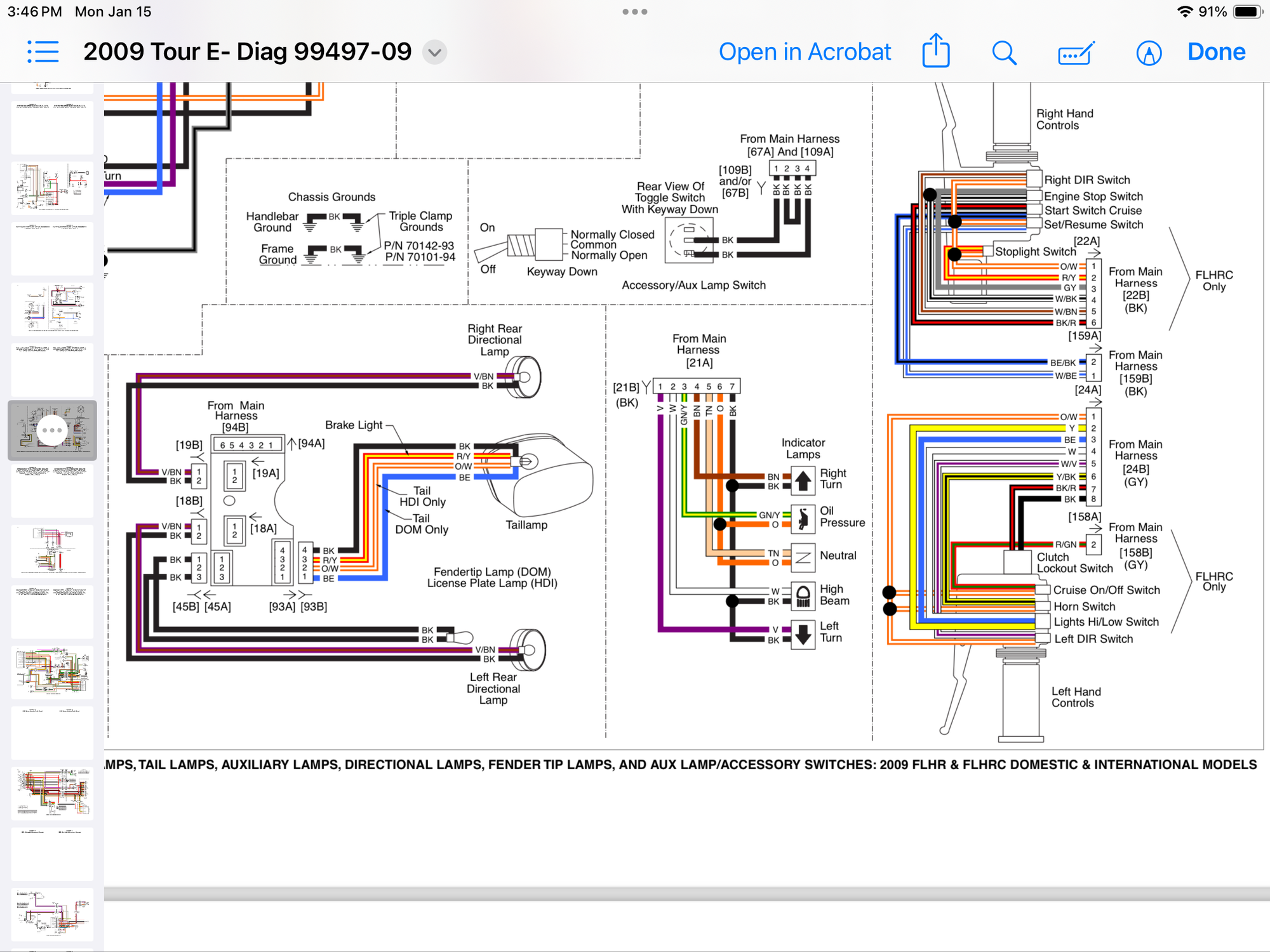Tap the document title 2009 Tour E-Diag

pos(248,52)
